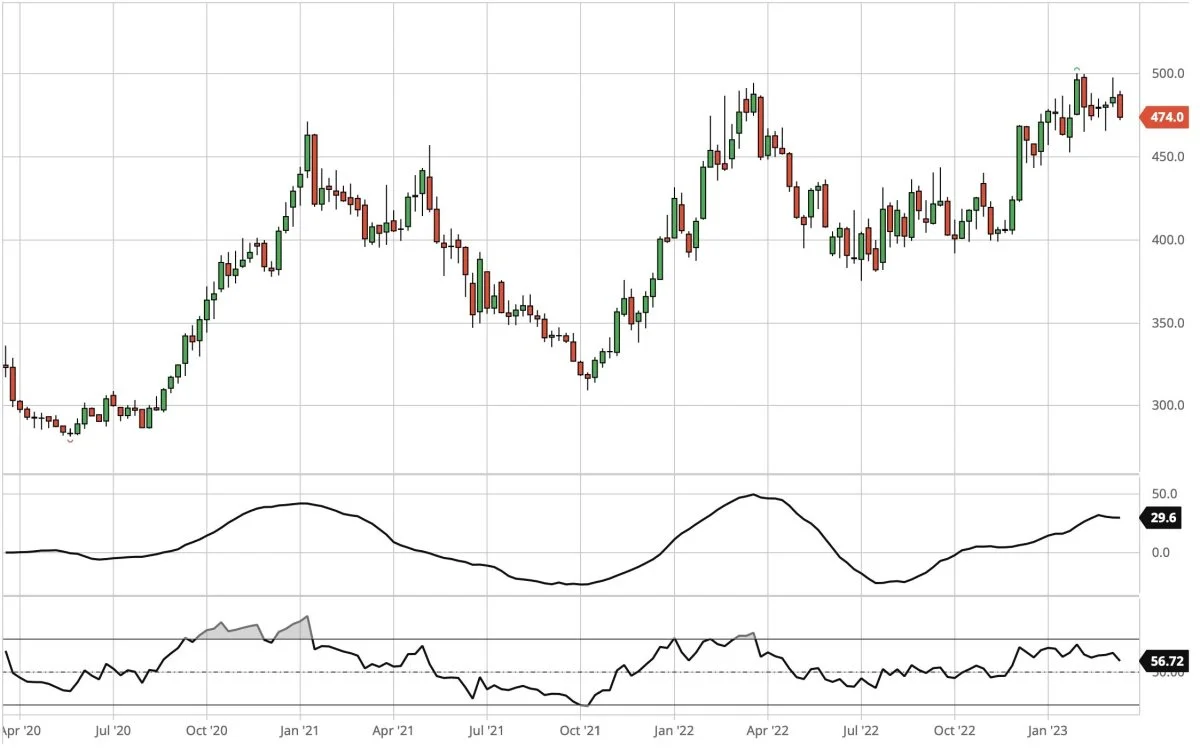Click the 300.0 price axis label
1200x749 pixels.
pyautogui.click(x=1166, y=406)
